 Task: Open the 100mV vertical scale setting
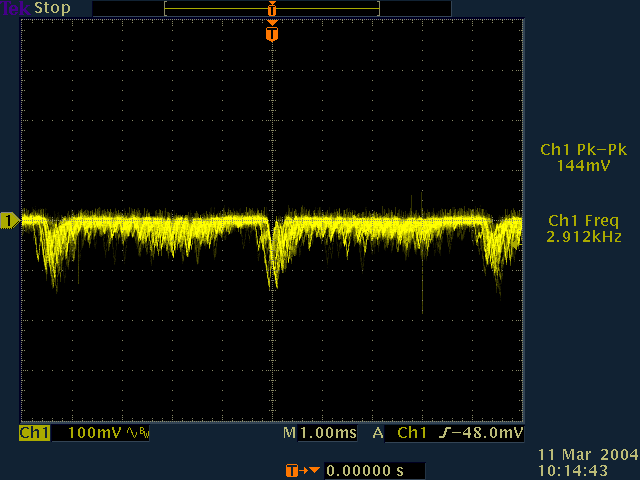click(x=97, y=434)
